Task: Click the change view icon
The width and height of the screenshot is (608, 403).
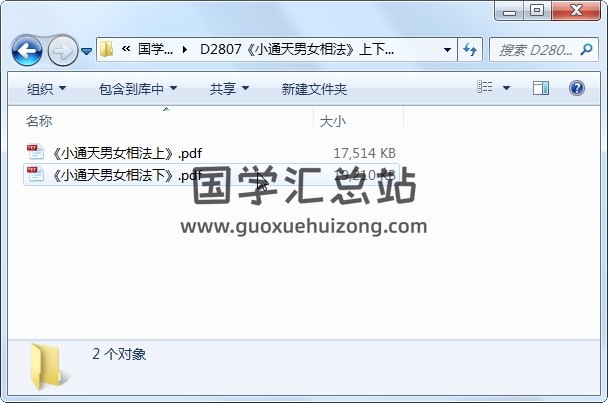Action: pyautogui.click(x=485, y=87)
